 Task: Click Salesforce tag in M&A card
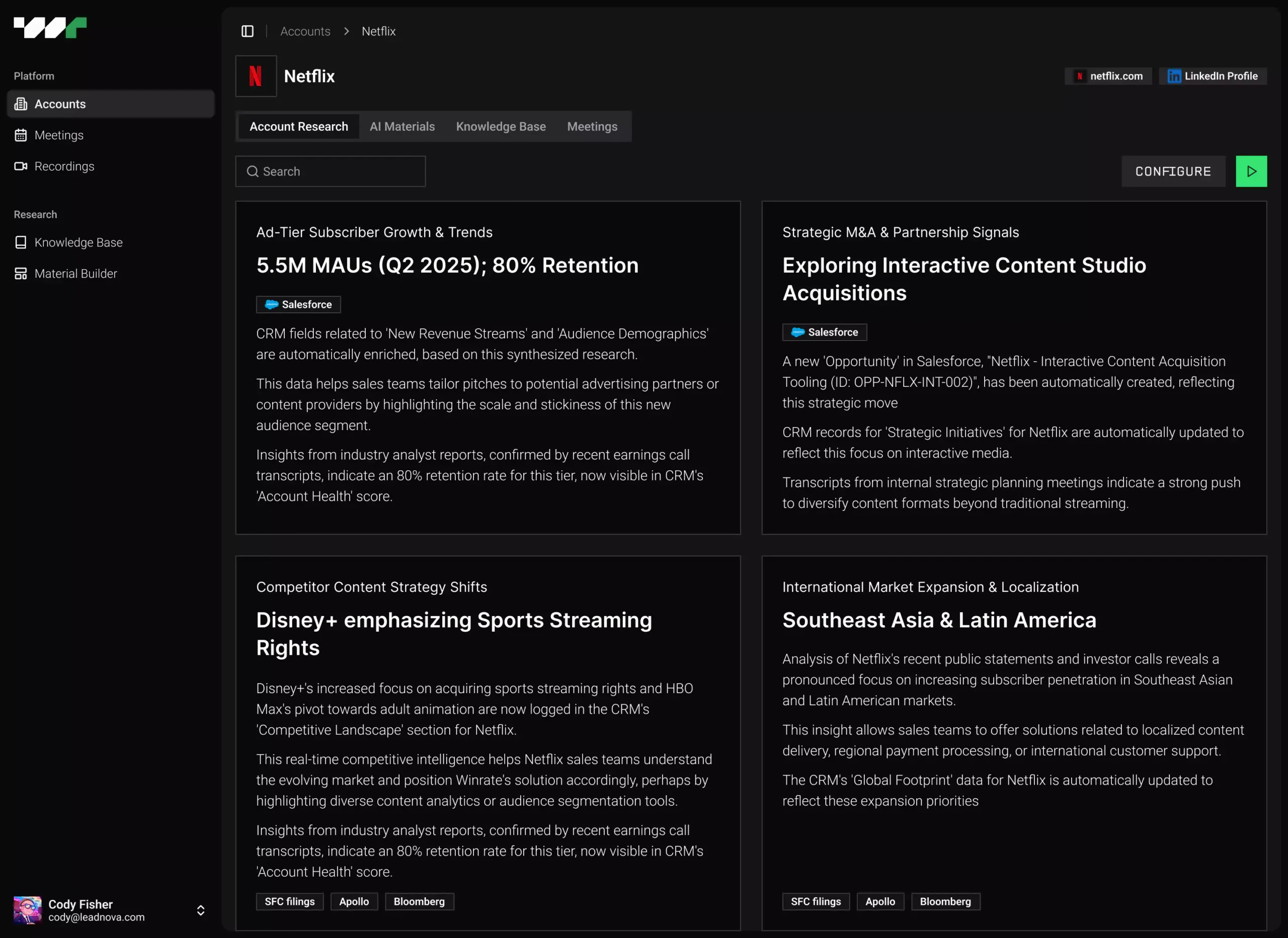coord(825,332)
